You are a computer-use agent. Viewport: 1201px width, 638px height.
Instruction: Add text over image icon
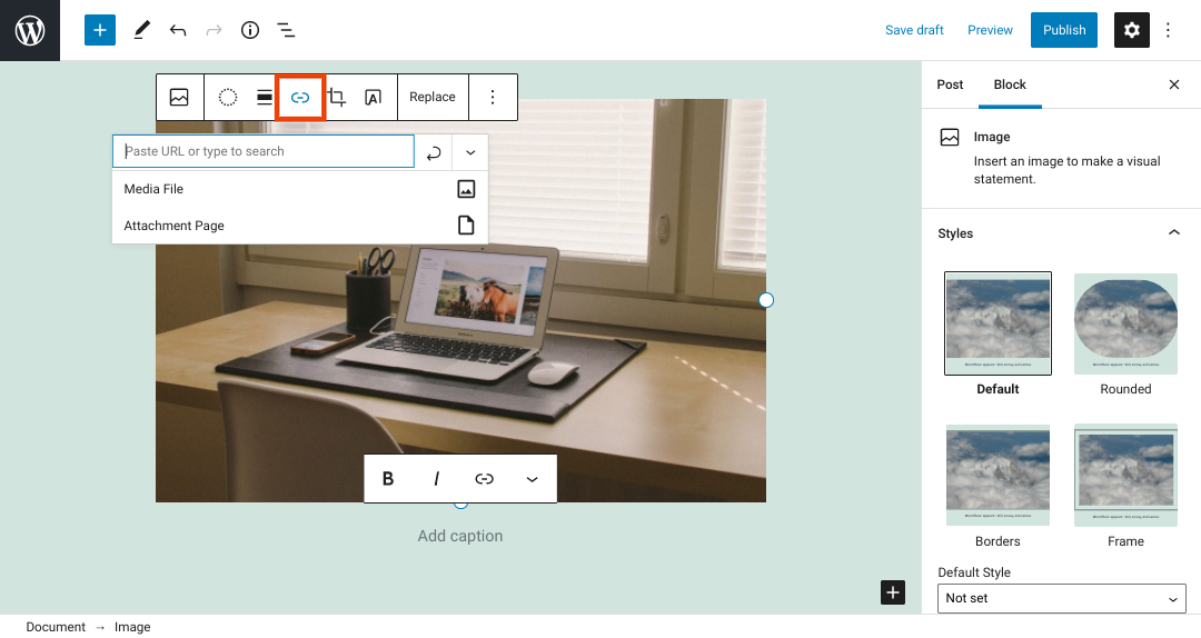[x=373, y=97]
